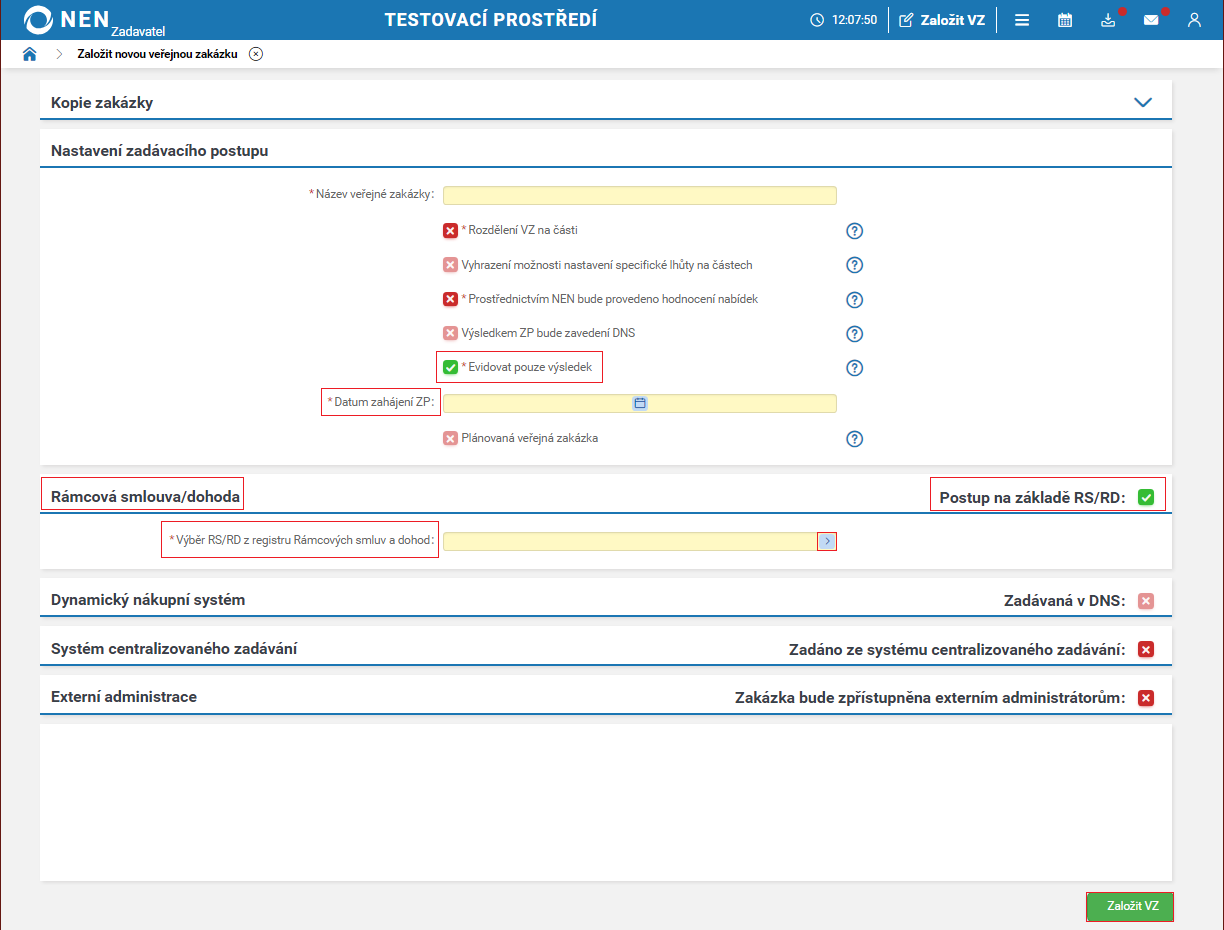Open the calendar icon in top bar

[x=1065, y=20]
